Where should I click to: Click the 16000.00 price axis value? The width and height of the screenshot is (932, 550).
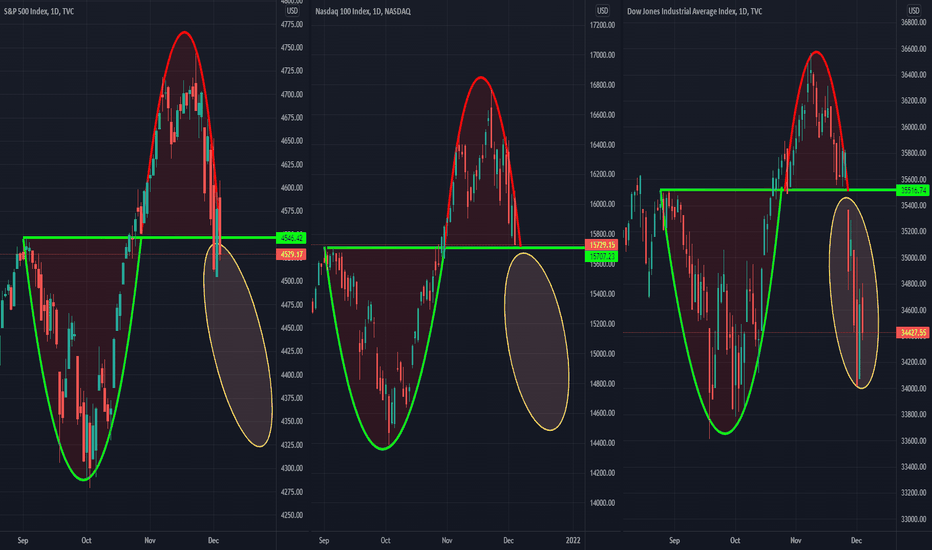pyautogui.click(x=602, y=204)
